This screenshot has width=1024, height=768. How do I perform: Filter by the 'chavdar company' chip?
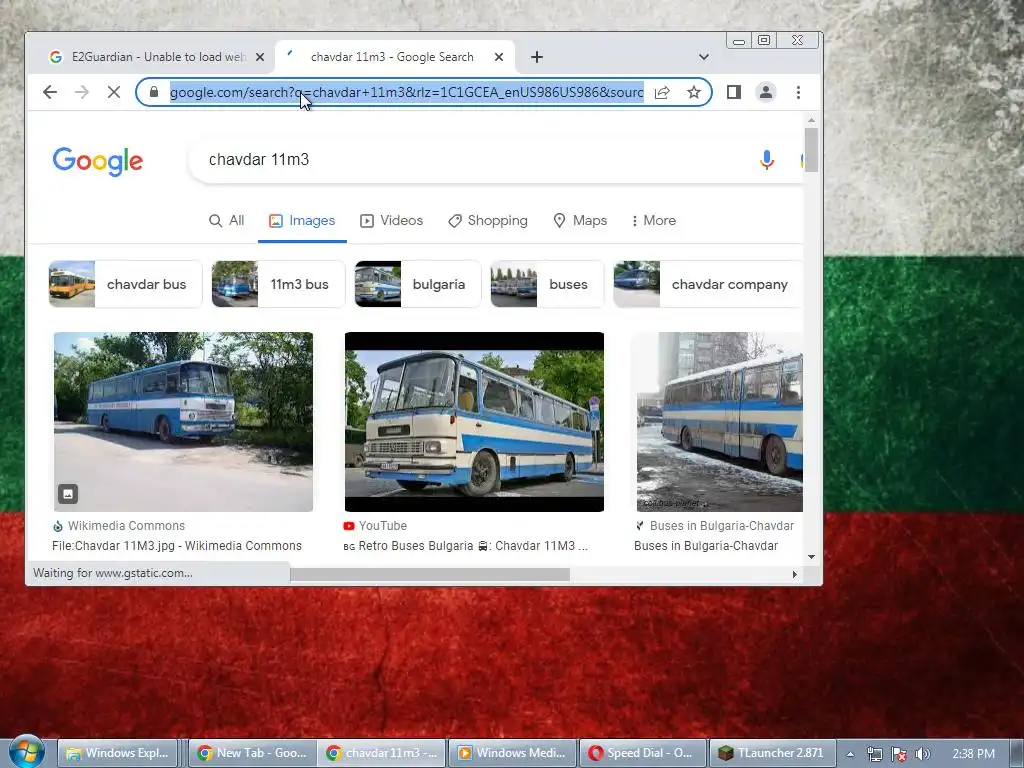[708, 284]
